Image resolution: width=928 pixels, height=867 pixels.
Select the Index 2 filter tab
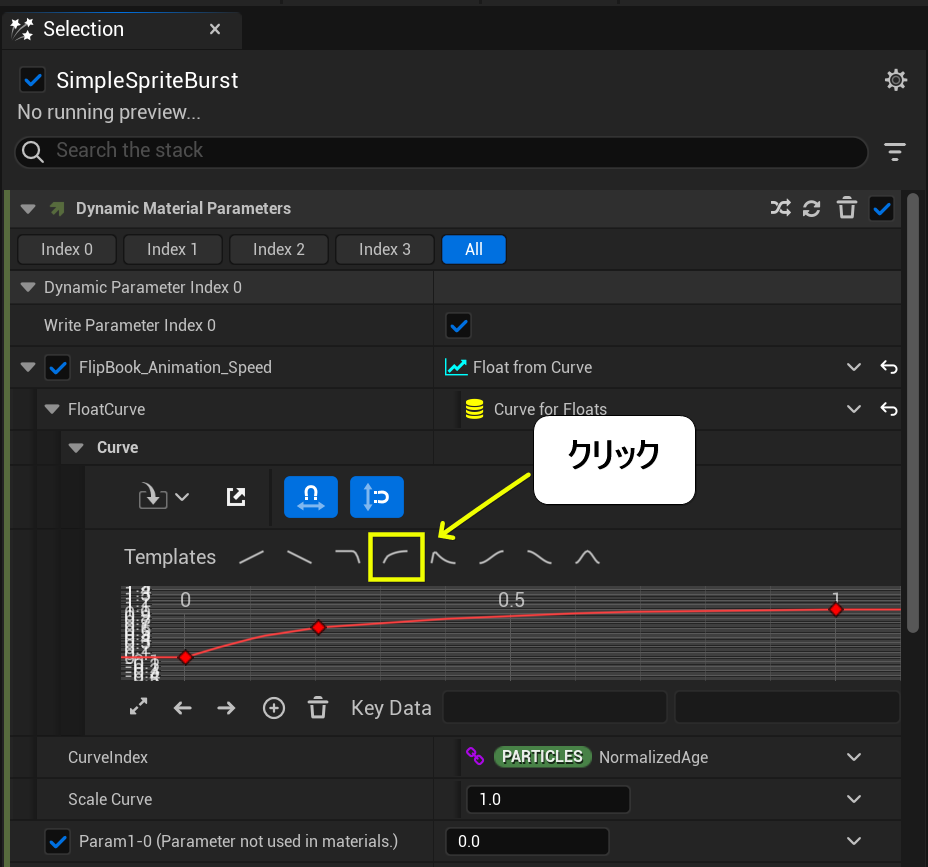[279, 249]
